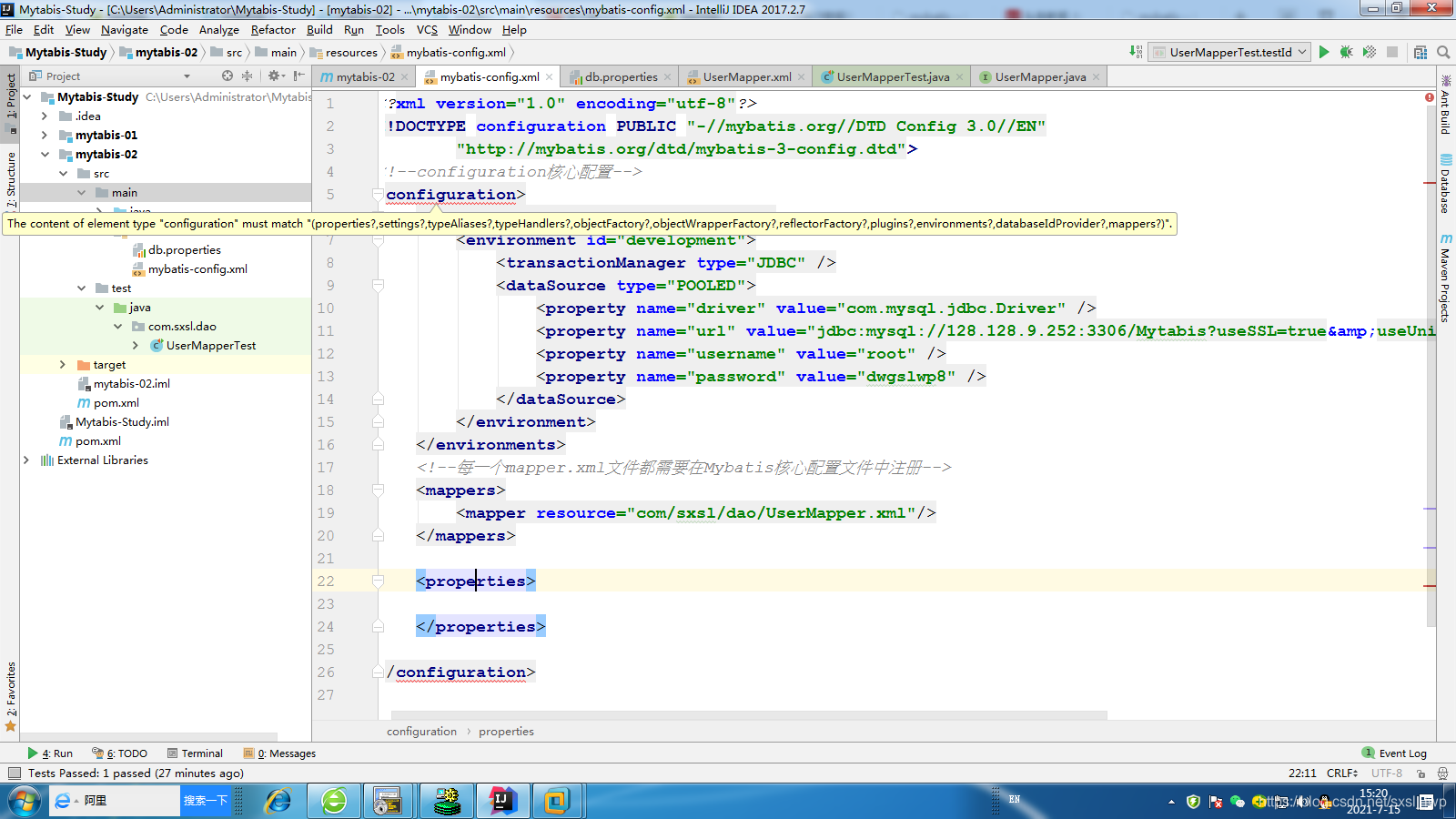Click Scroll from Source target icon
The height and width of the screenshot is (819, 1456).
click(x=227, y=76)
